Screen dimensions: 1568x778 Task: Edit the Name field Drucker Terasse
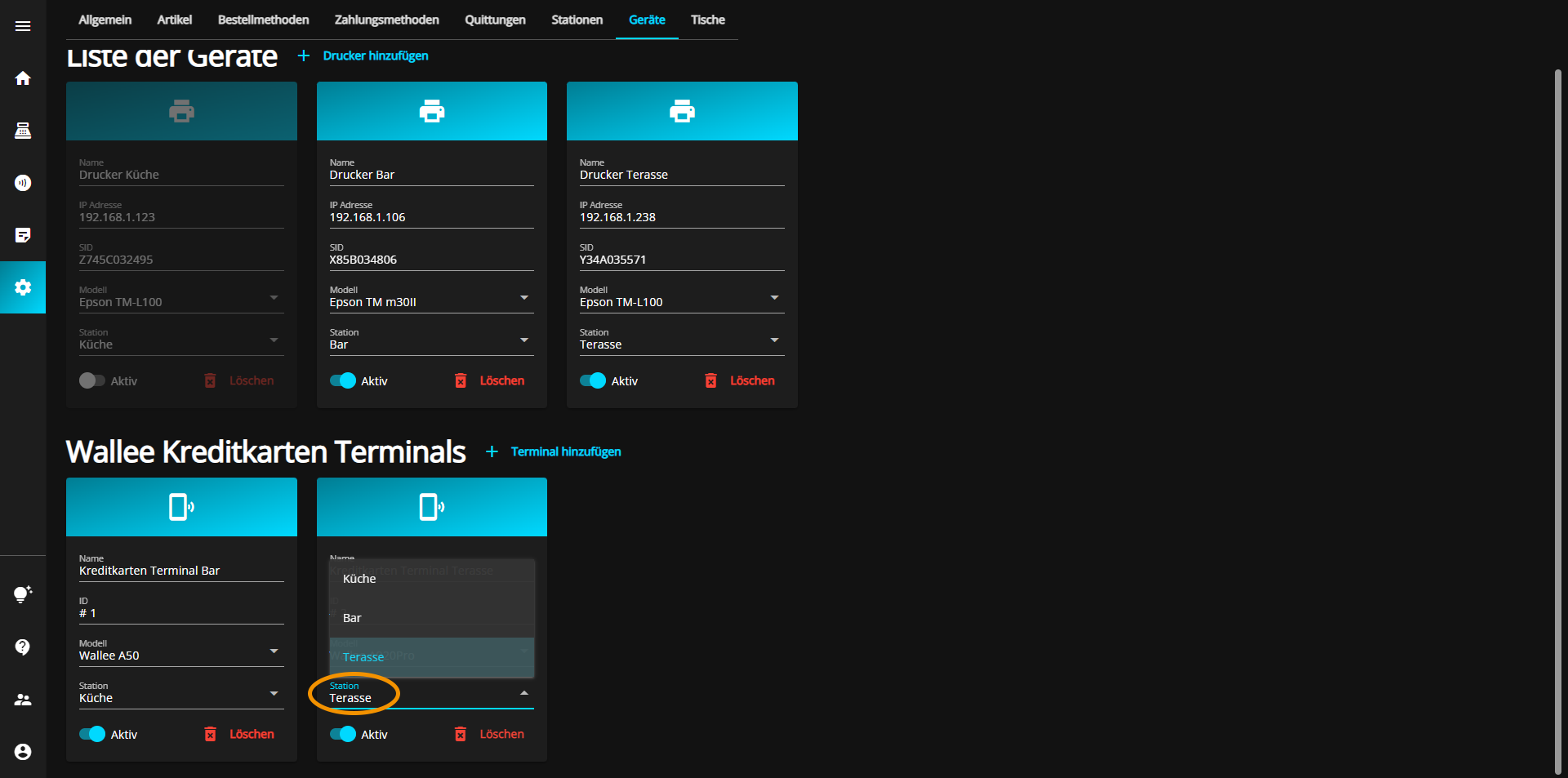(682, 171)
